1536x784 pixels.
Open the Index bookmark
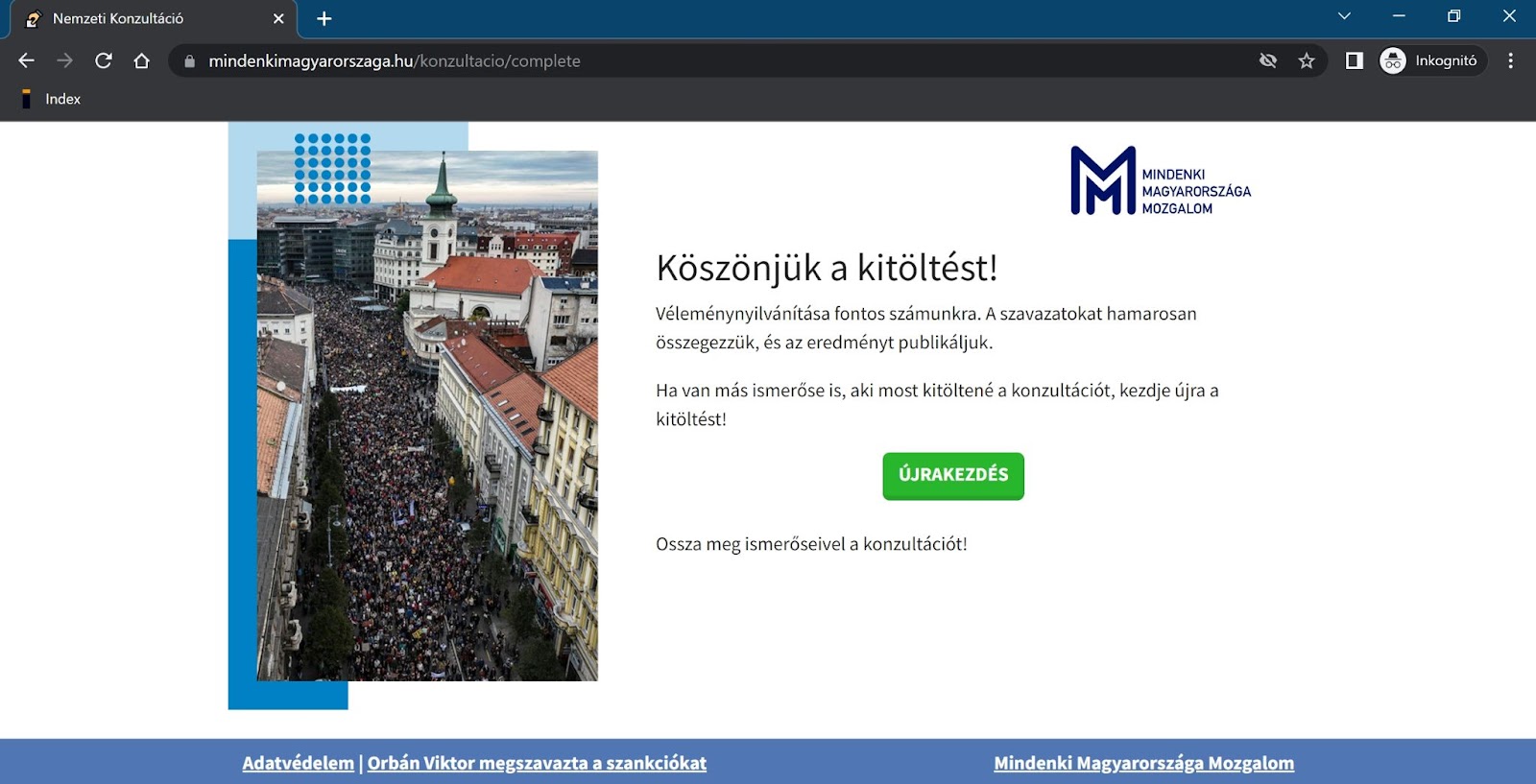point(52,99)
